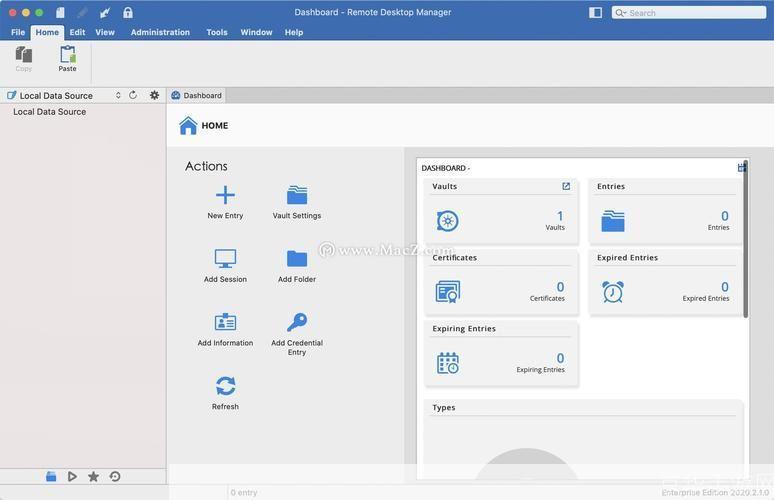774x500 pixels.
Task: Open the File menu
Action: 18,32
